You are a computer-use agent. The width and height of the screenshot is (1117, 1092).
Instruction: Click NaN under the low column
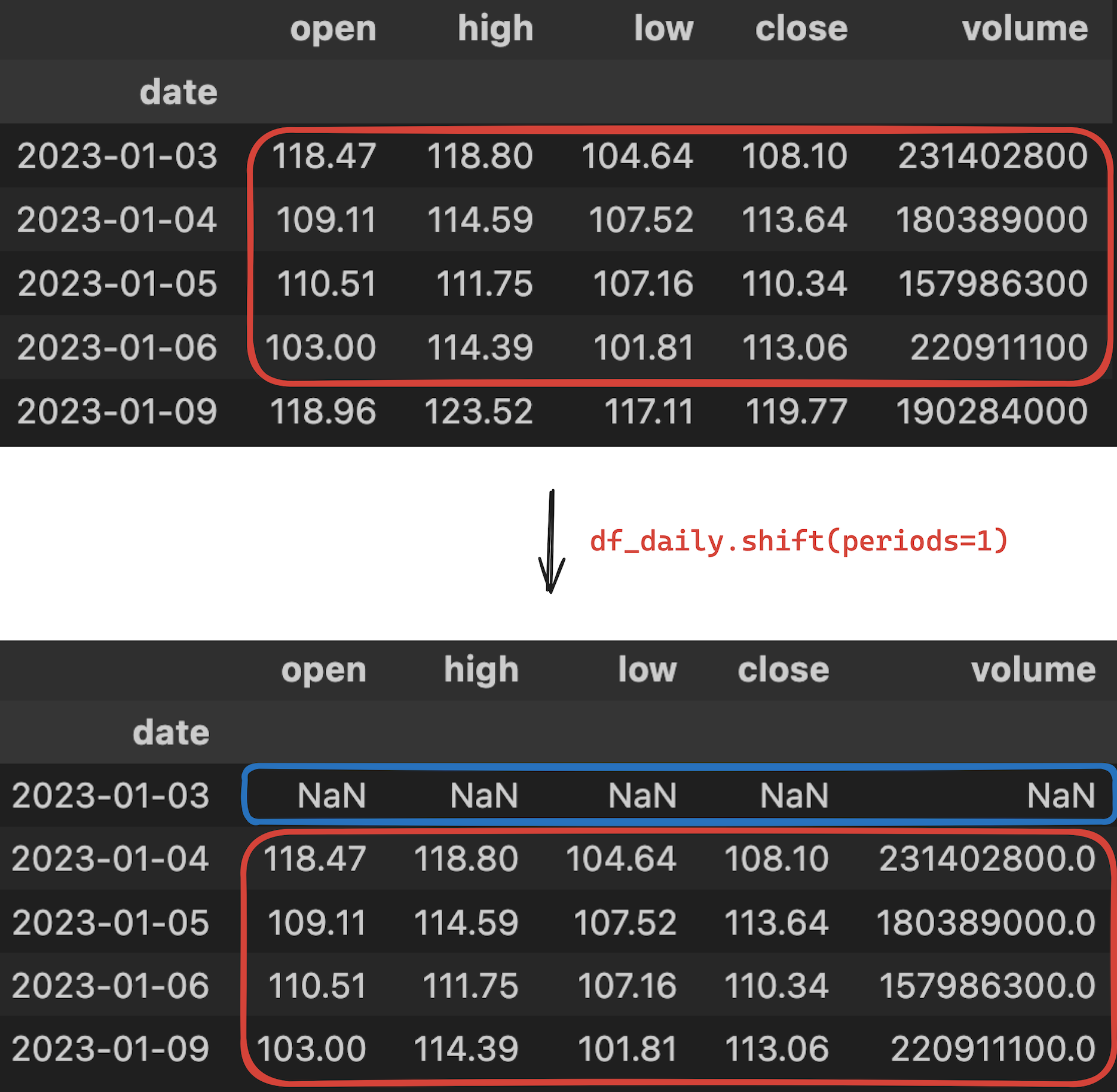tap(642, 796)
